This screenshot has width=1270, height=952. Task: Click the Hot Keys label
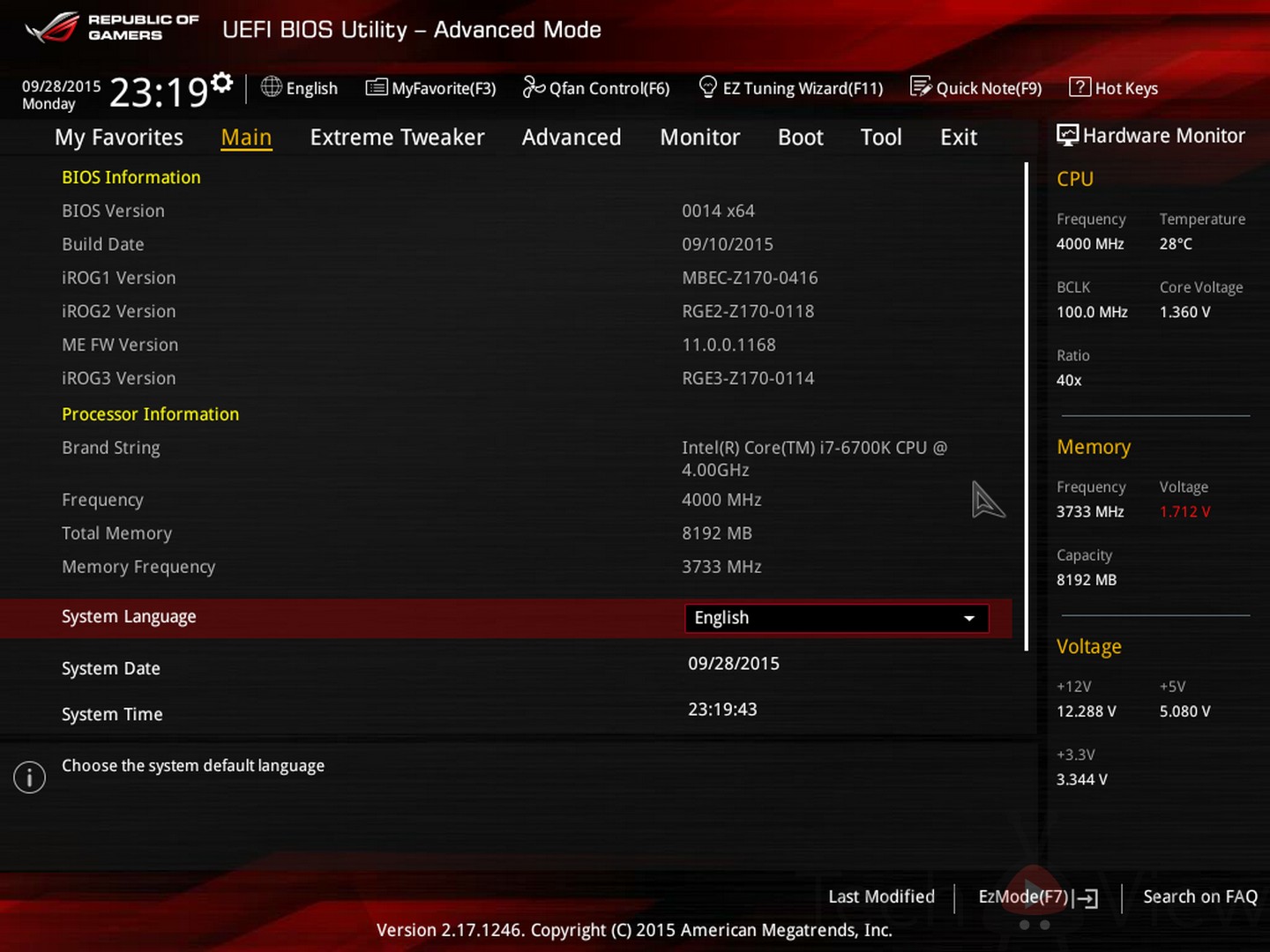coord(1126,88)
